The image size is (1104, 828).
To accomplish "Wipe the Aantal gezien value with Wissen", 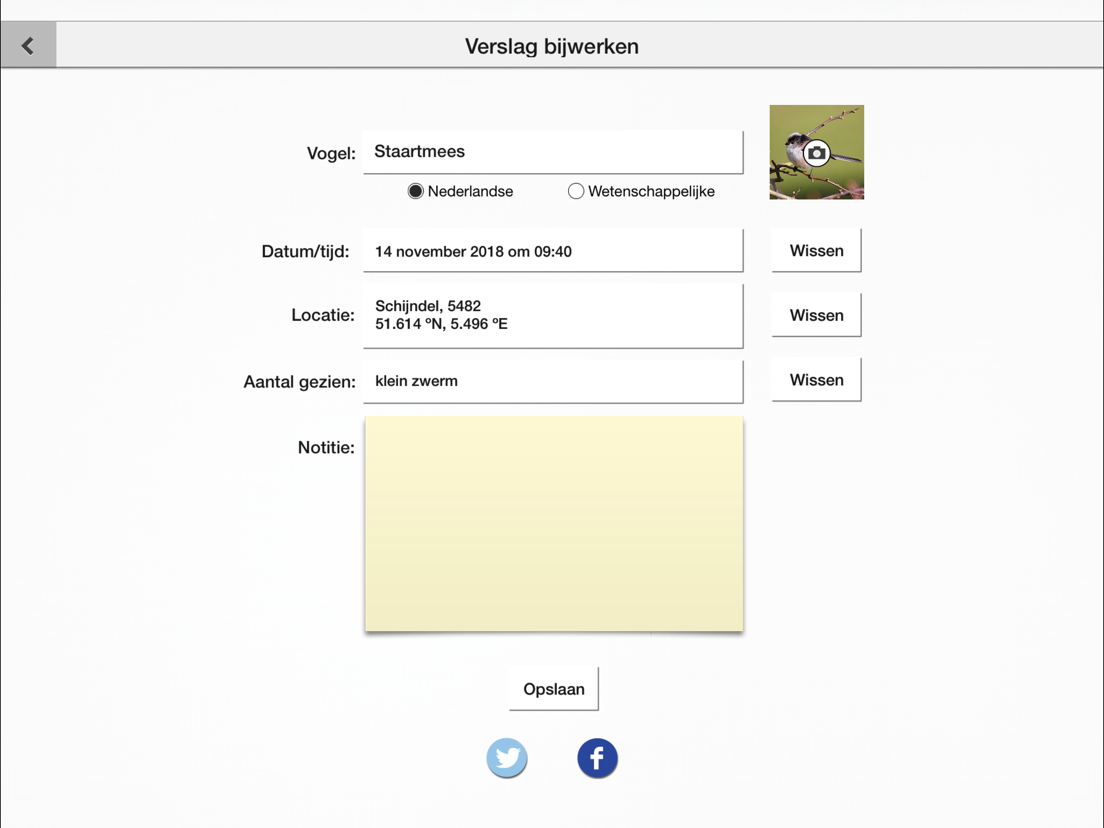I will tap(816, 380).
